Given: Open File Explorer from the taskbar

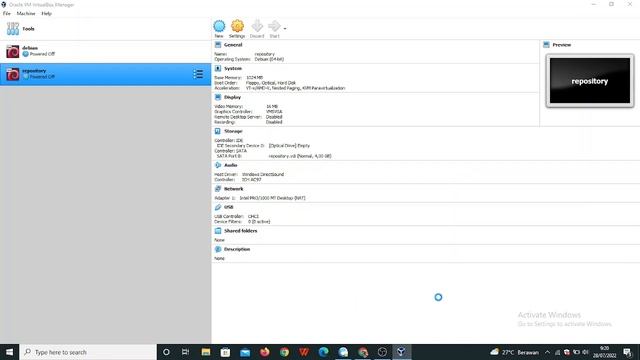Looking at the screenshot, I should point(206,352).
